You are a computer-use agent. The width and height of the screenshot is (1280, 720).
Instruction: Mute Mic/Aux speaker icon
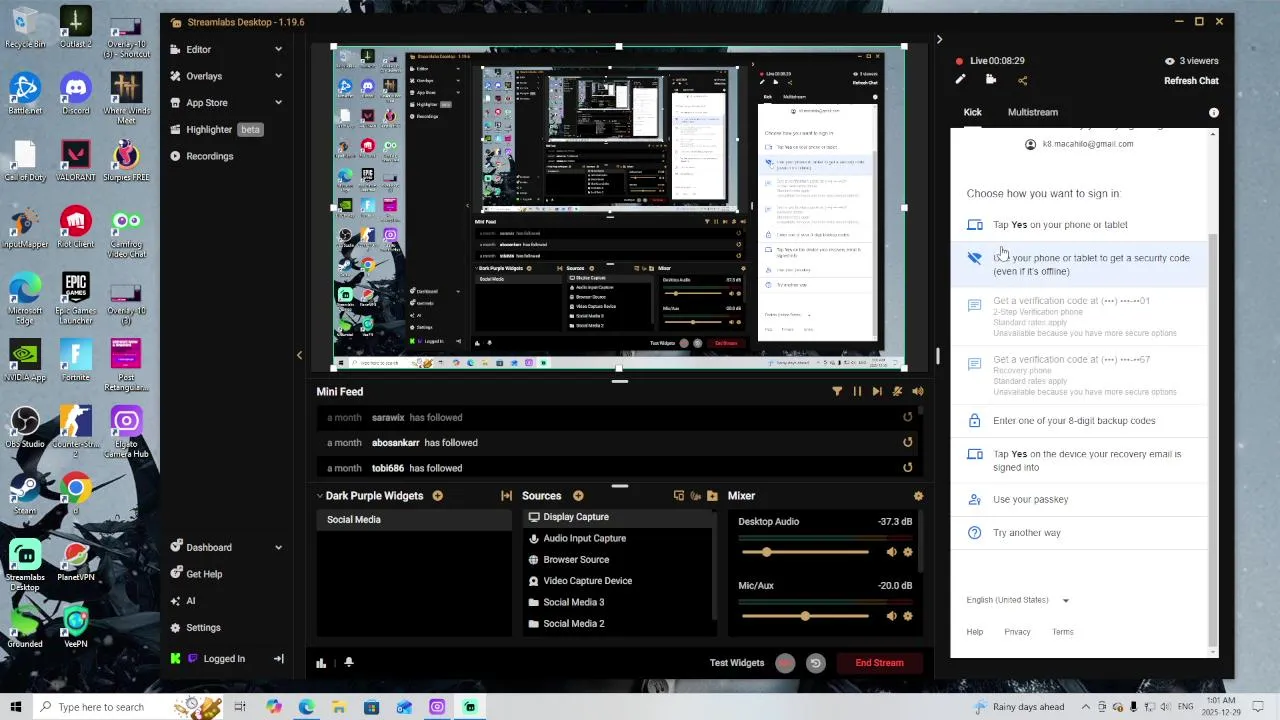pos(891,616)
